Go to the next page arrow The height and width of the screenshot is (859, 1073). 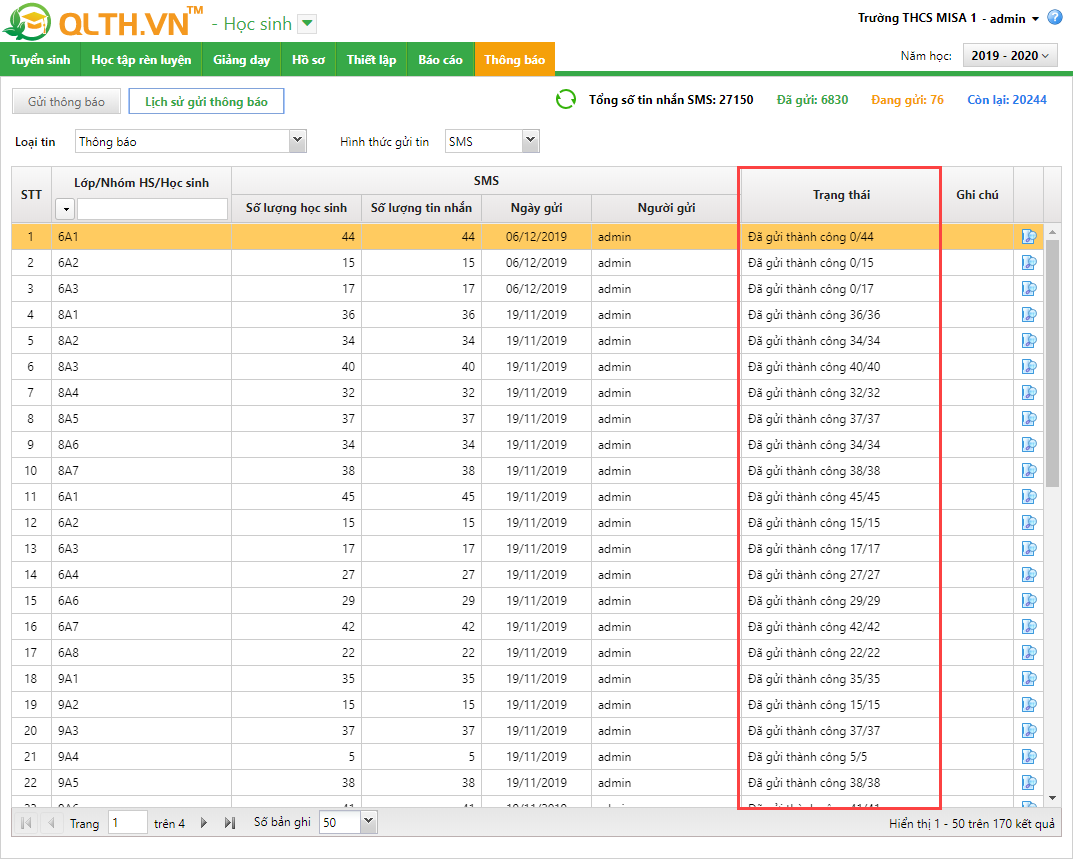(204, 823)
